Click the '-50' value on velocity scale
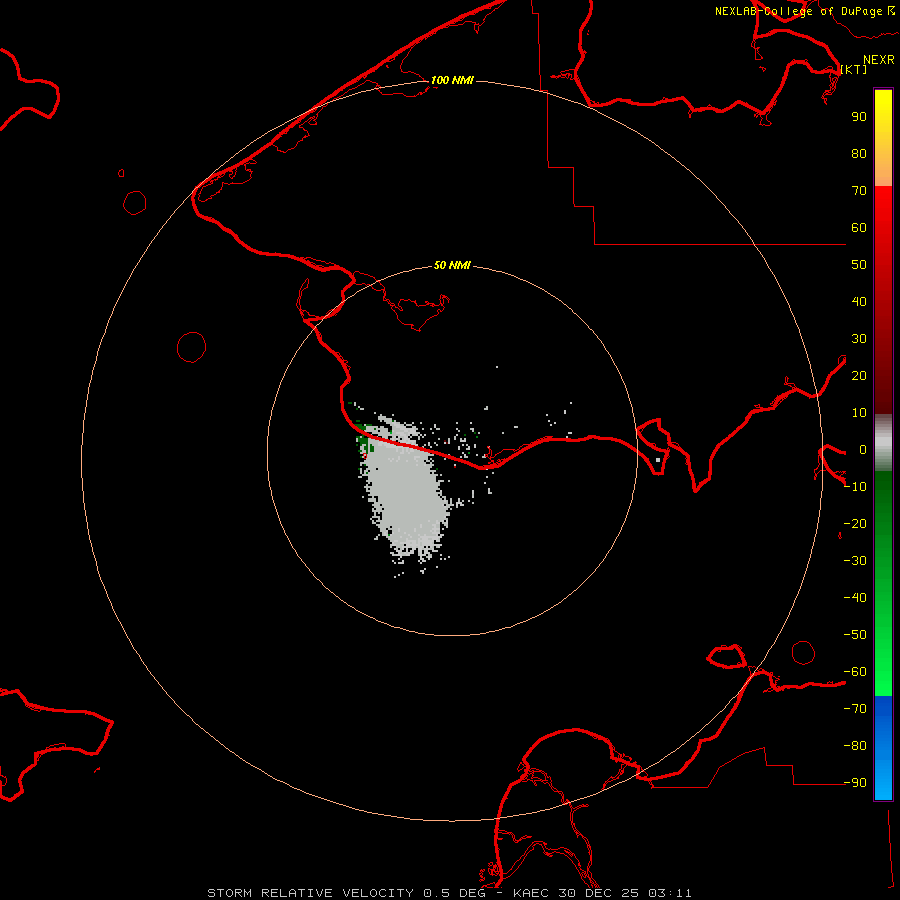 click(855, 635)
